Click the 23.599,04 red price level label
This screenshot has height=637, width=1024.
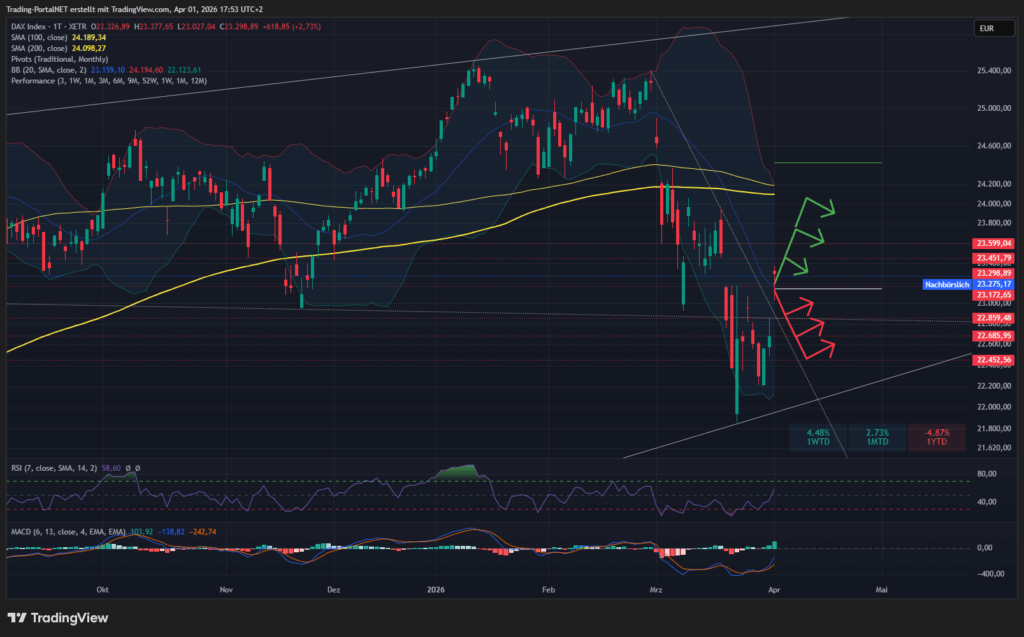pyautogui.click(x=993, y=243)
